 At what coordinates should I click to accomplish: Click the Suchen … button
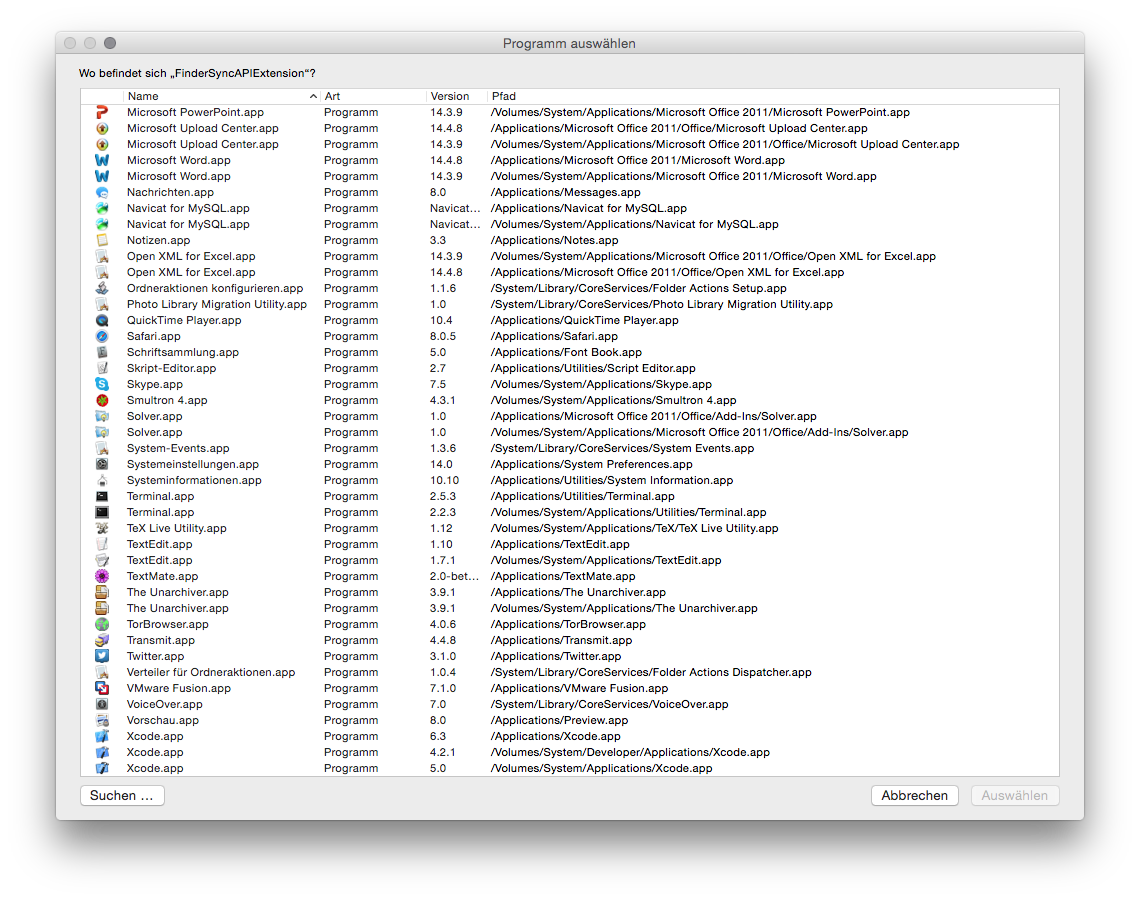pos(122,795)
